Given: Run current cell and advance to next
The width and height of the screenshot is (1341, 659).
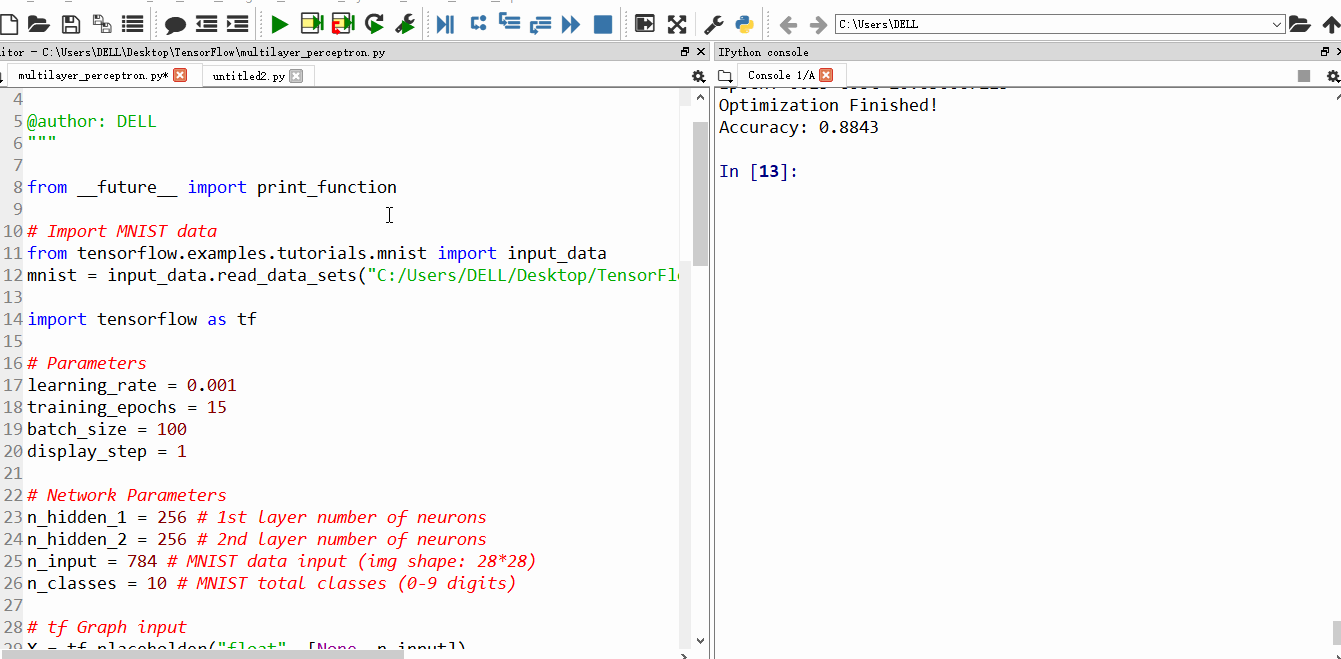Looking at the screenshot, I should 343,24.
